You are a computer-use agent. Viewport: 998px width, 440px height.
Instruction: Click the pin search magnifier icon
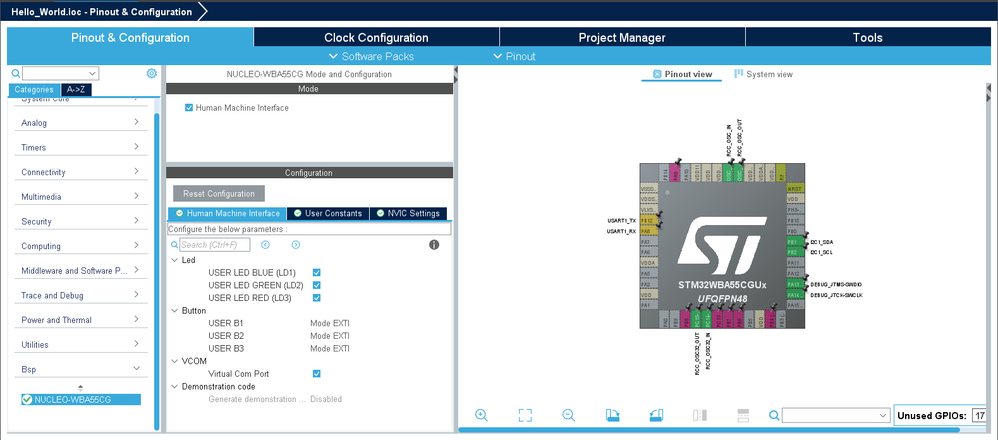pos(773,415)
